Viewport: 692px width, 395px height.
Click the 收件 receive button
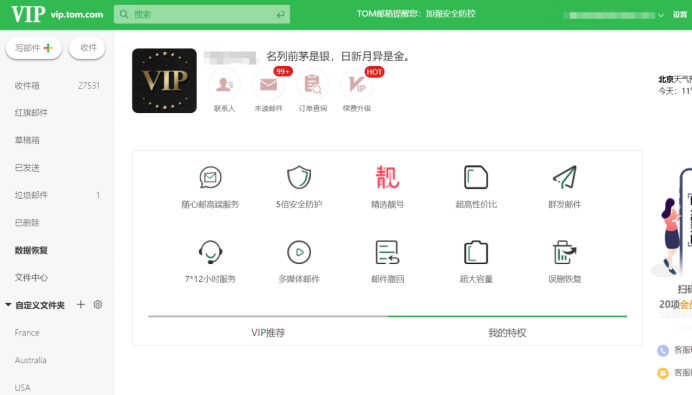87,48
